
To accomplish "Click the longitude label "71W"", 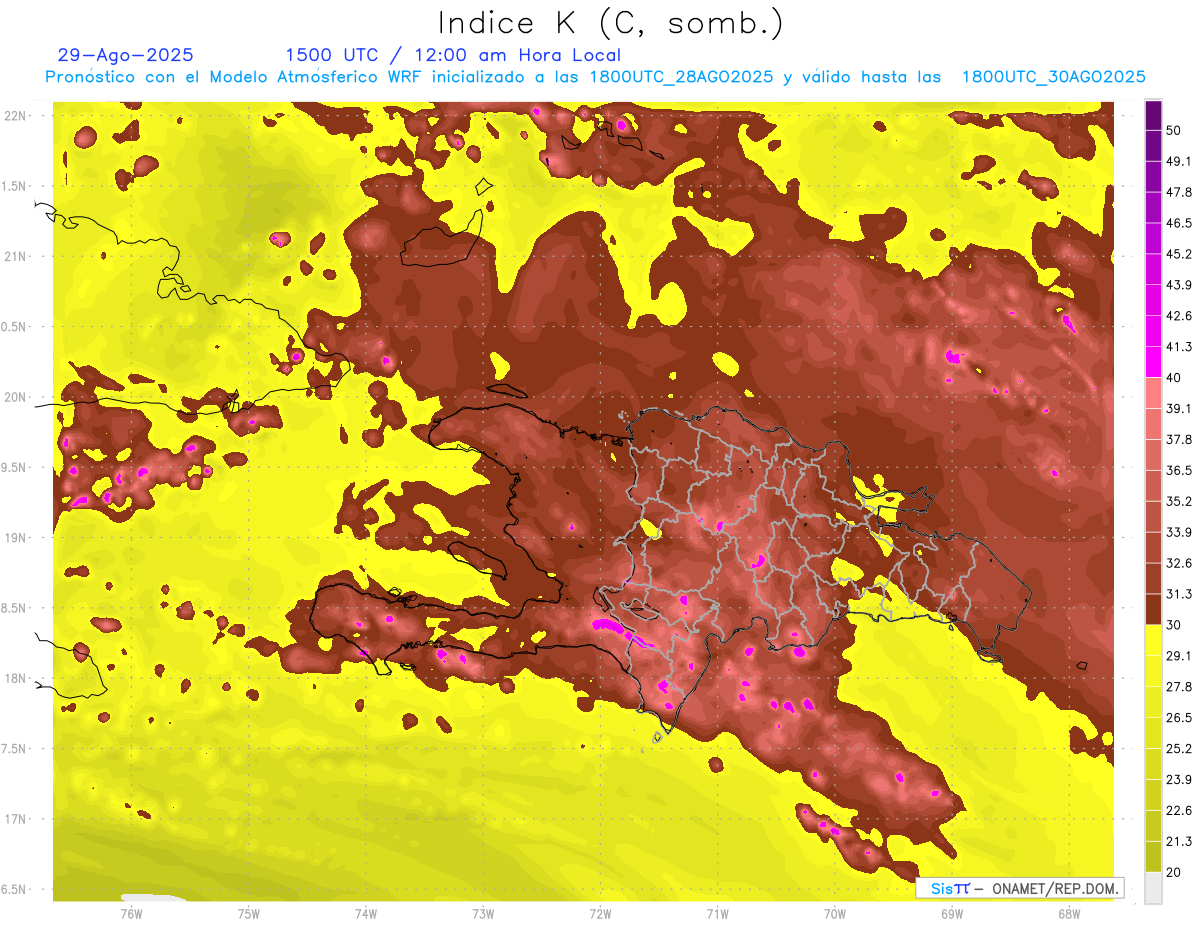I will pyautogui.click(x=717, y=913).
